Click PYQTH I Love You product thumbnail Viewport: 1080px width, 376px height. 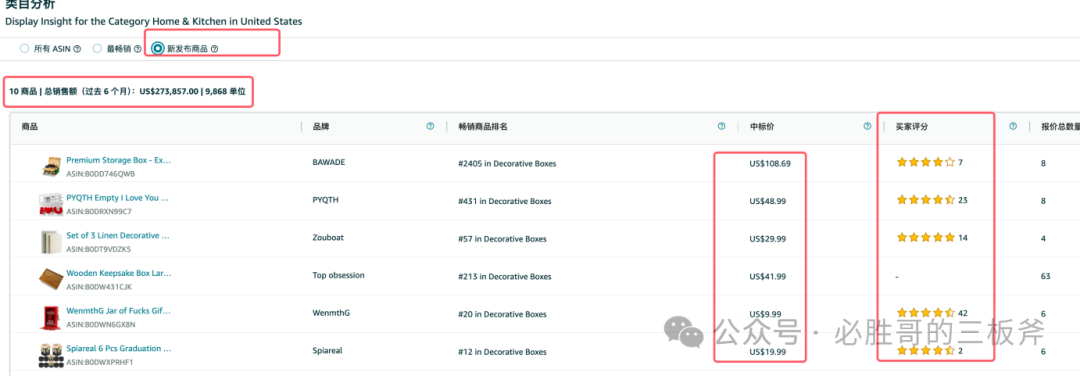coord(50,205)
